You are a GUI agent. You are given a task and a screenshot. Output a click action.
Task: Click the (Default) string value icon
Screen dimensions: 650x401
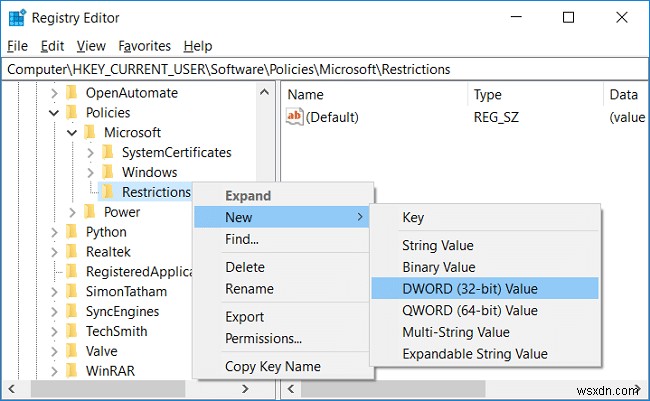click(295, 117)
